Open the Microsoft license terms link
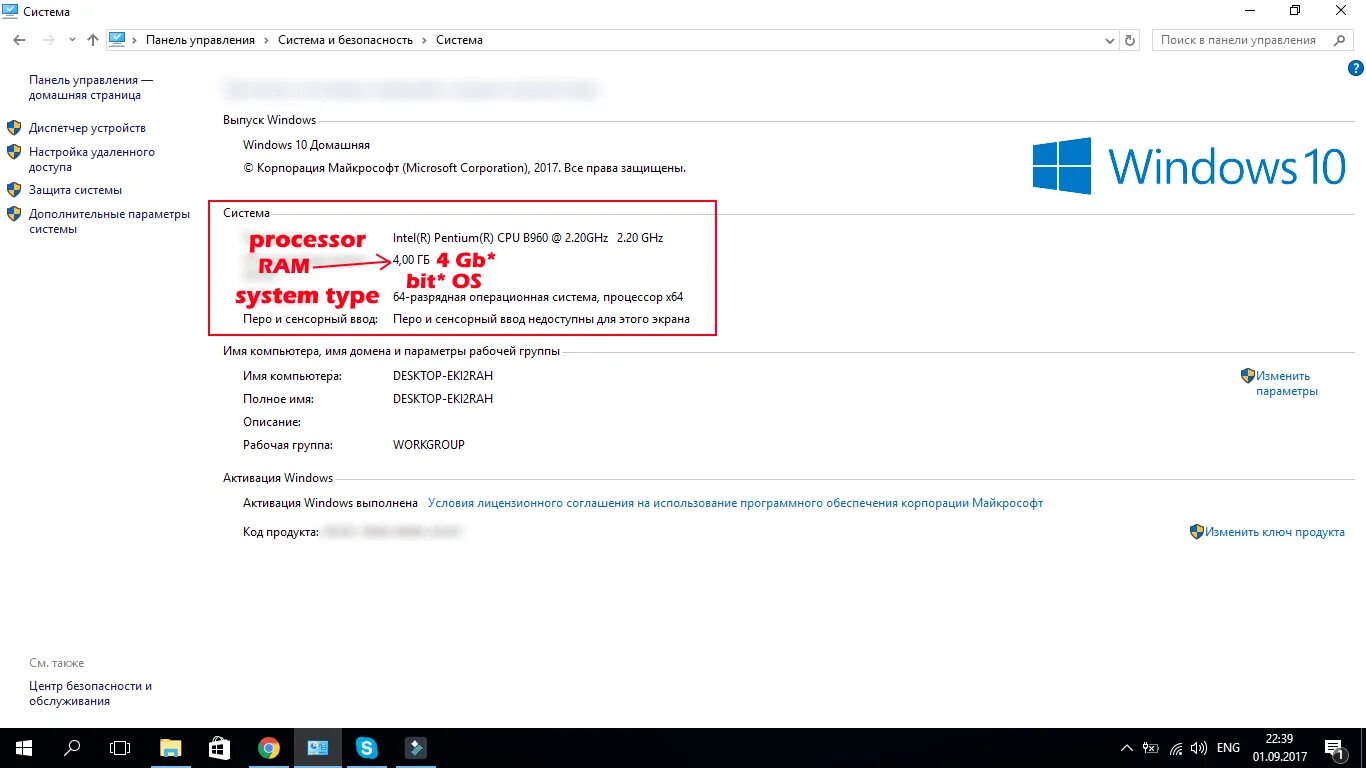The image size is (1366, 768). tap(735, 503)
